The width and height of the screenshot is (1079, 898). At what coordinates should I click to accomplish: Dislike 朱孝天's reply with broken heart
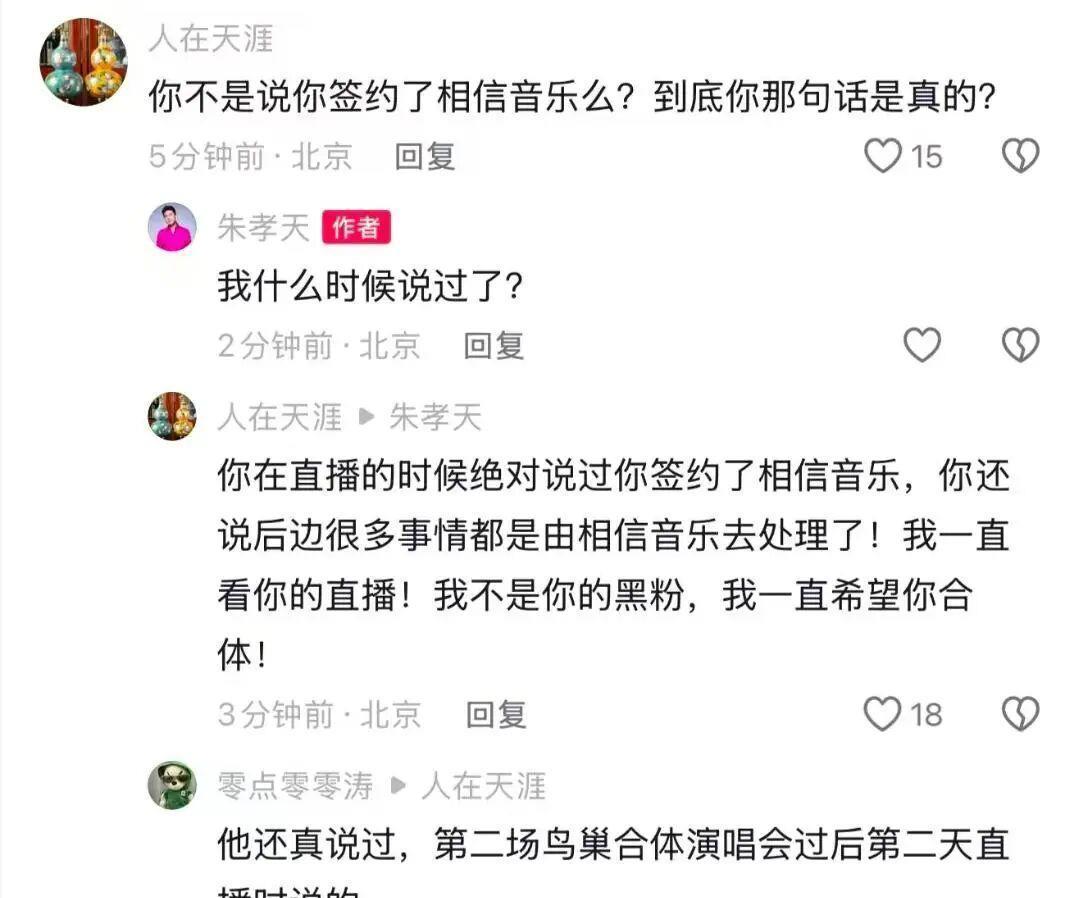[1020, 345]
